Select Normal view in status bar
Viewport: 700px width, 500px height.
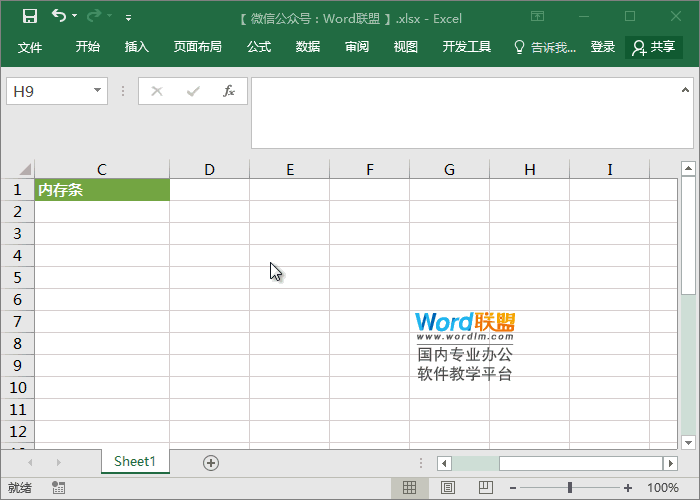click(409, 488)
